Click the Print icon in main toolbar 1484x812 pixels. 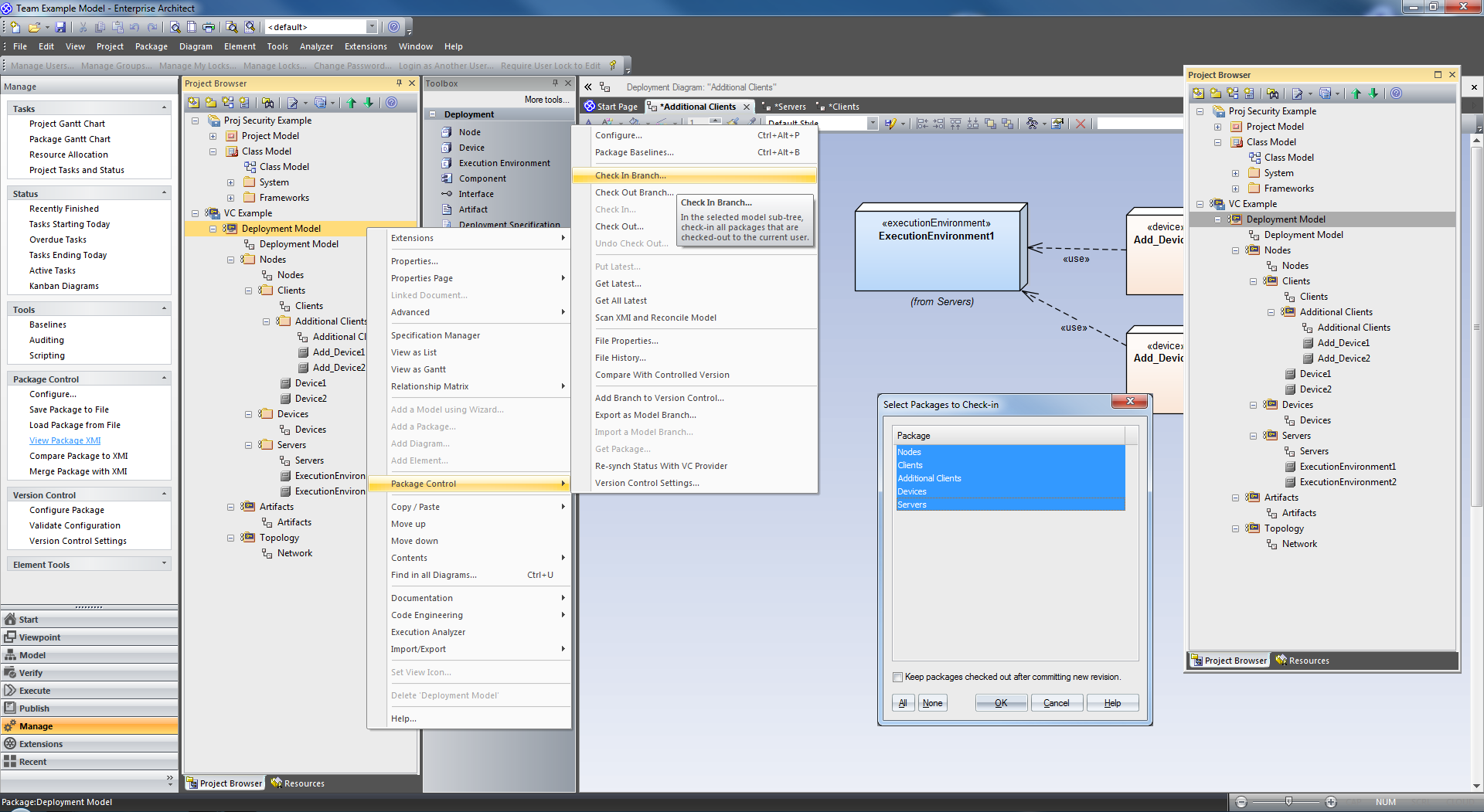(x=209, y=27)
